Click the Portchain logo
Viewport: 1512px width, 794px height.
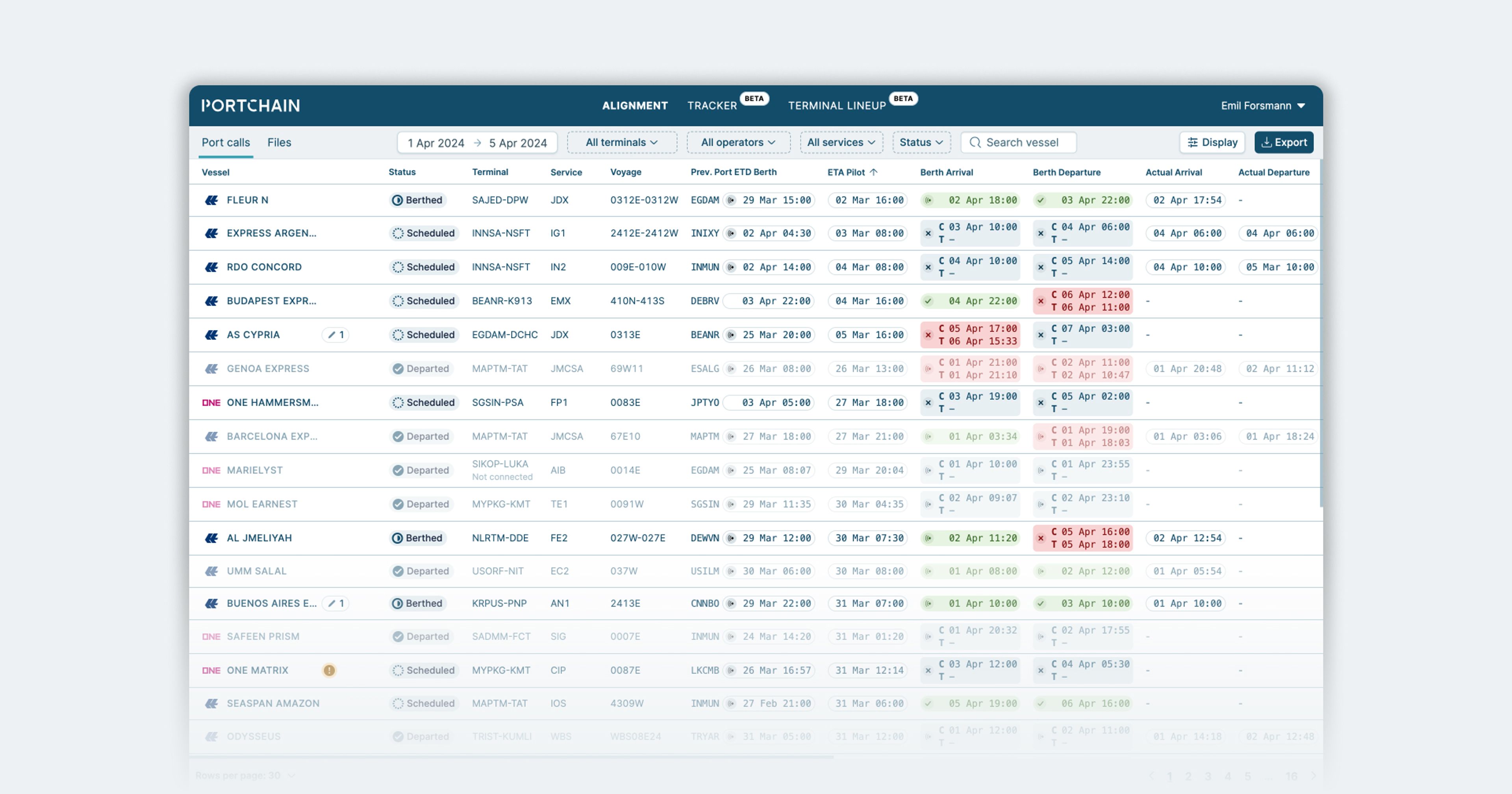(x=251, y=106)
